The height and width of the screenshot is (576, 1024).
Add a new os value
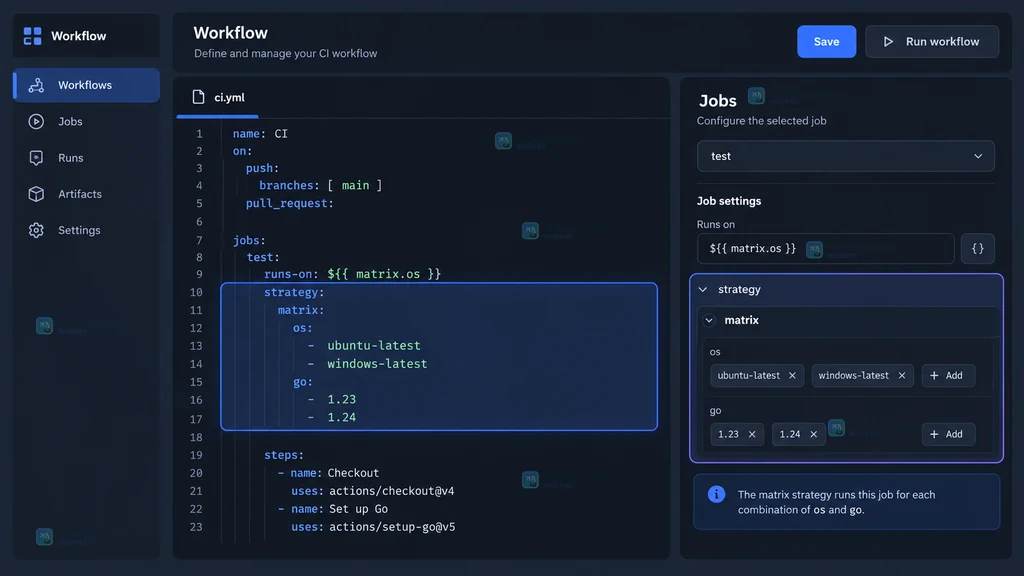coord(948,376)
